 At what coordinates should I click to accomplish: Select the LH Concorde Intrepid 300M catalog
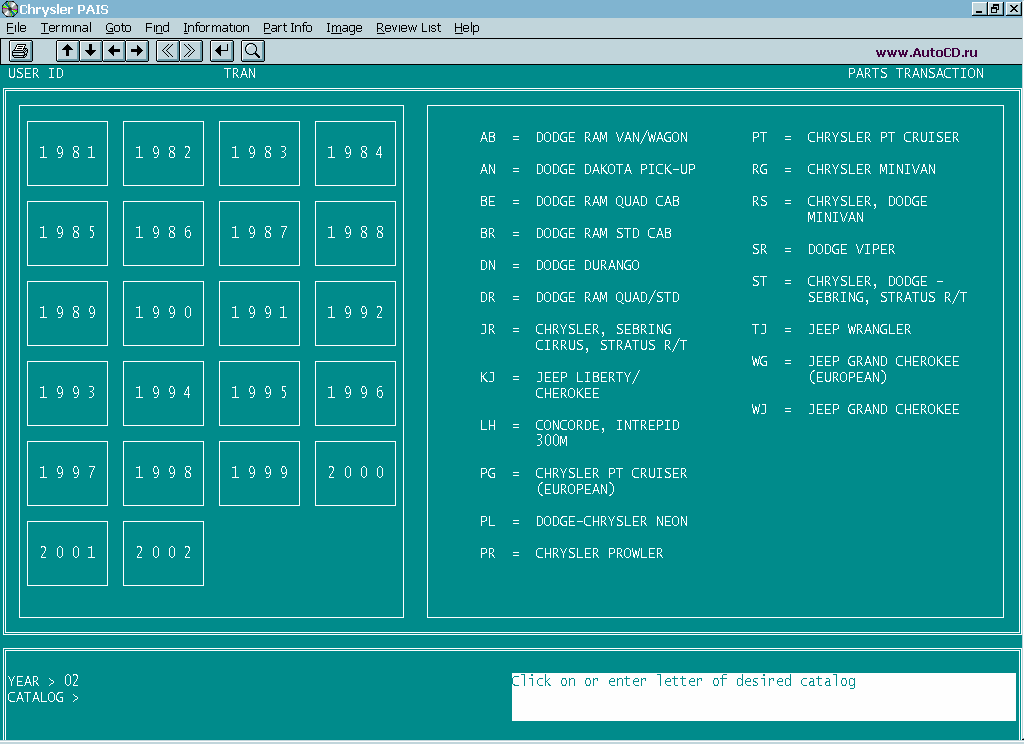point(580,433)
